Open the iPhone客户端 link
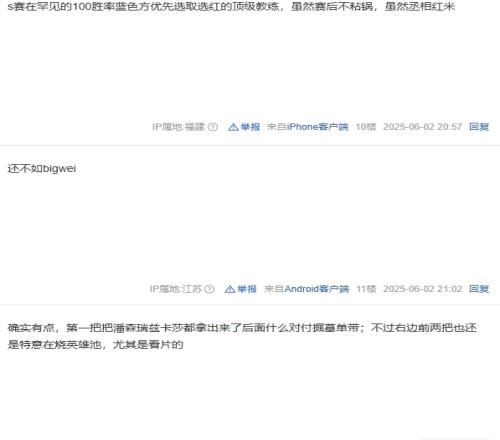 [317, 127]
